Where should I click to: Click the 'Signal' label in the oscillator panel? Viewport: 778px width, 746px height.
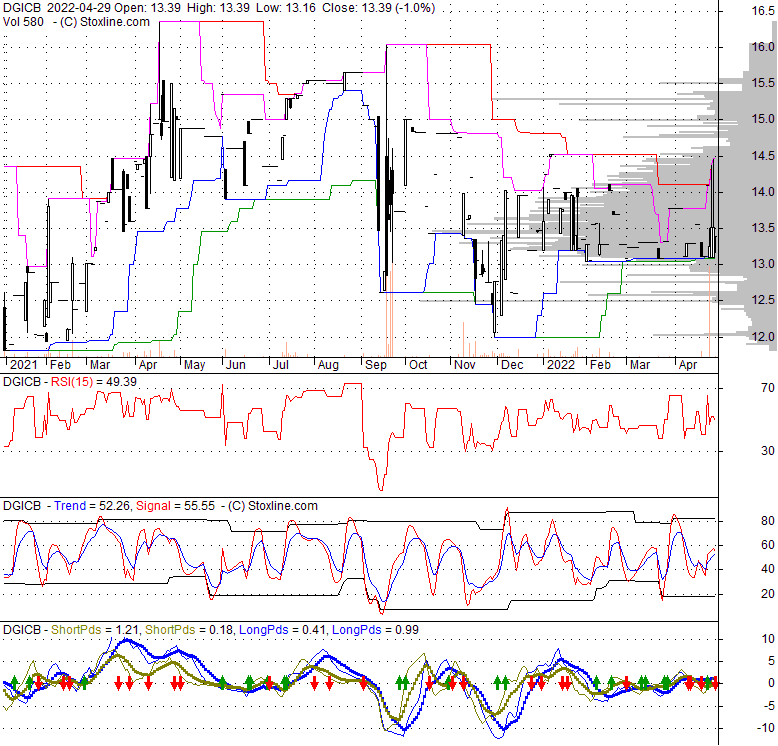(x=153, y=506)
